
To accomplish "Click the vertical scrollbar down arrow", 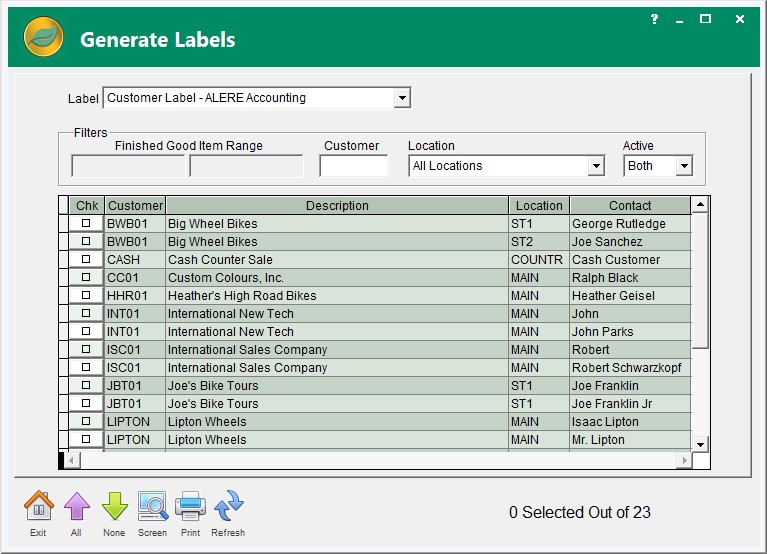I will tap(700, 444).
